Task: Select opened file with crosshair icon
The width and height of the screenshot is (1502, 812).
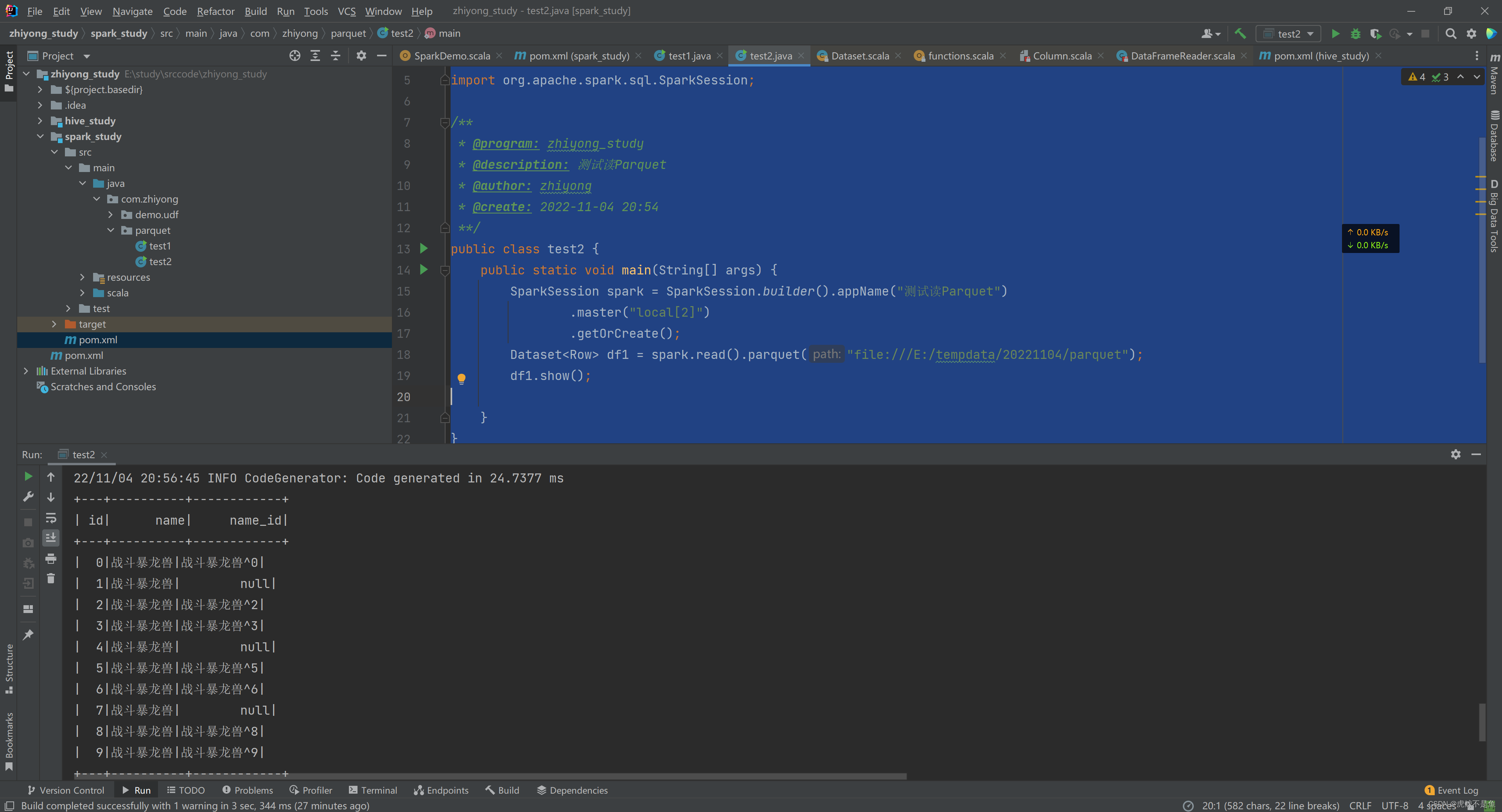Action: pyautogui.click(x=295, y=56)
